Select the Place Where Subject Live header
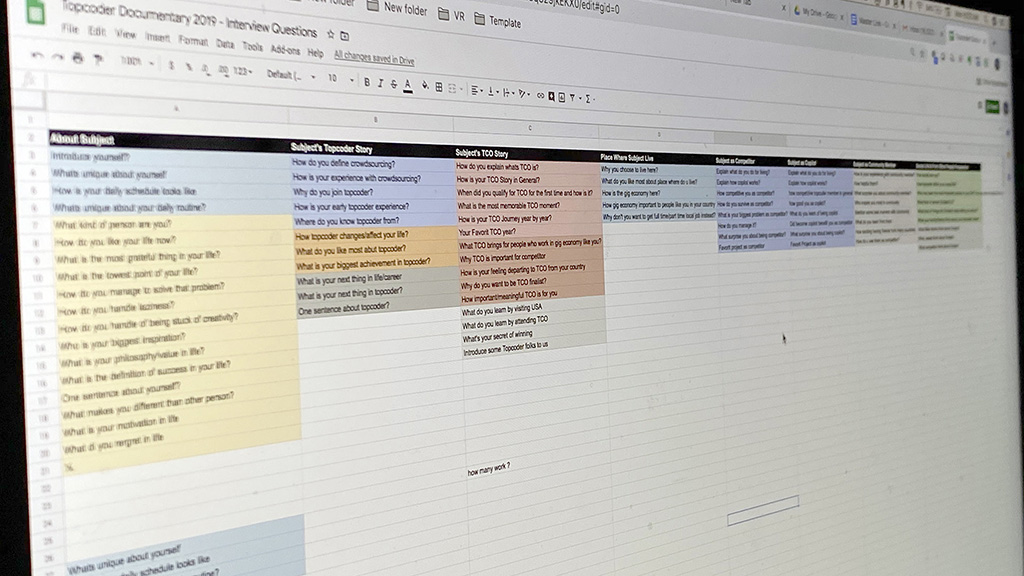The height and width of the screenshot is (576, 1024). [657, 157]
